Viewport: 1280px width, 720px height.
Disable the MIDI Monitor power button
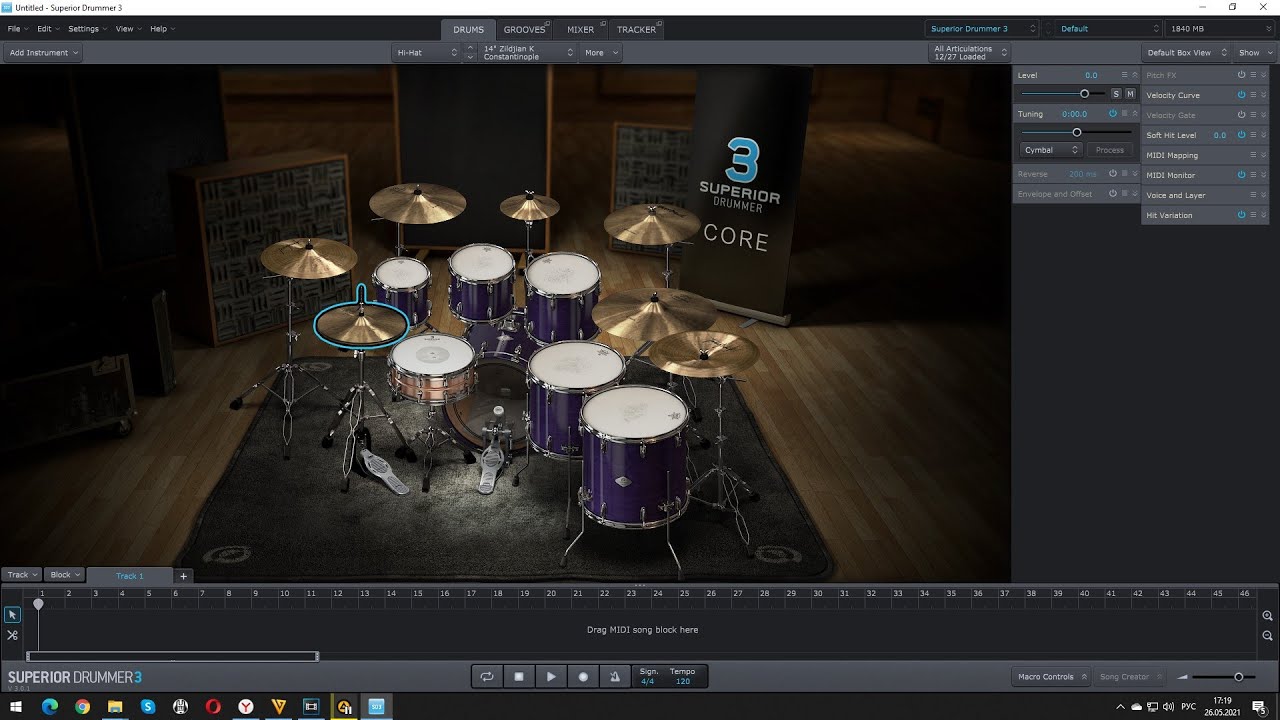pyautogui.click(x=1241, y=175)
